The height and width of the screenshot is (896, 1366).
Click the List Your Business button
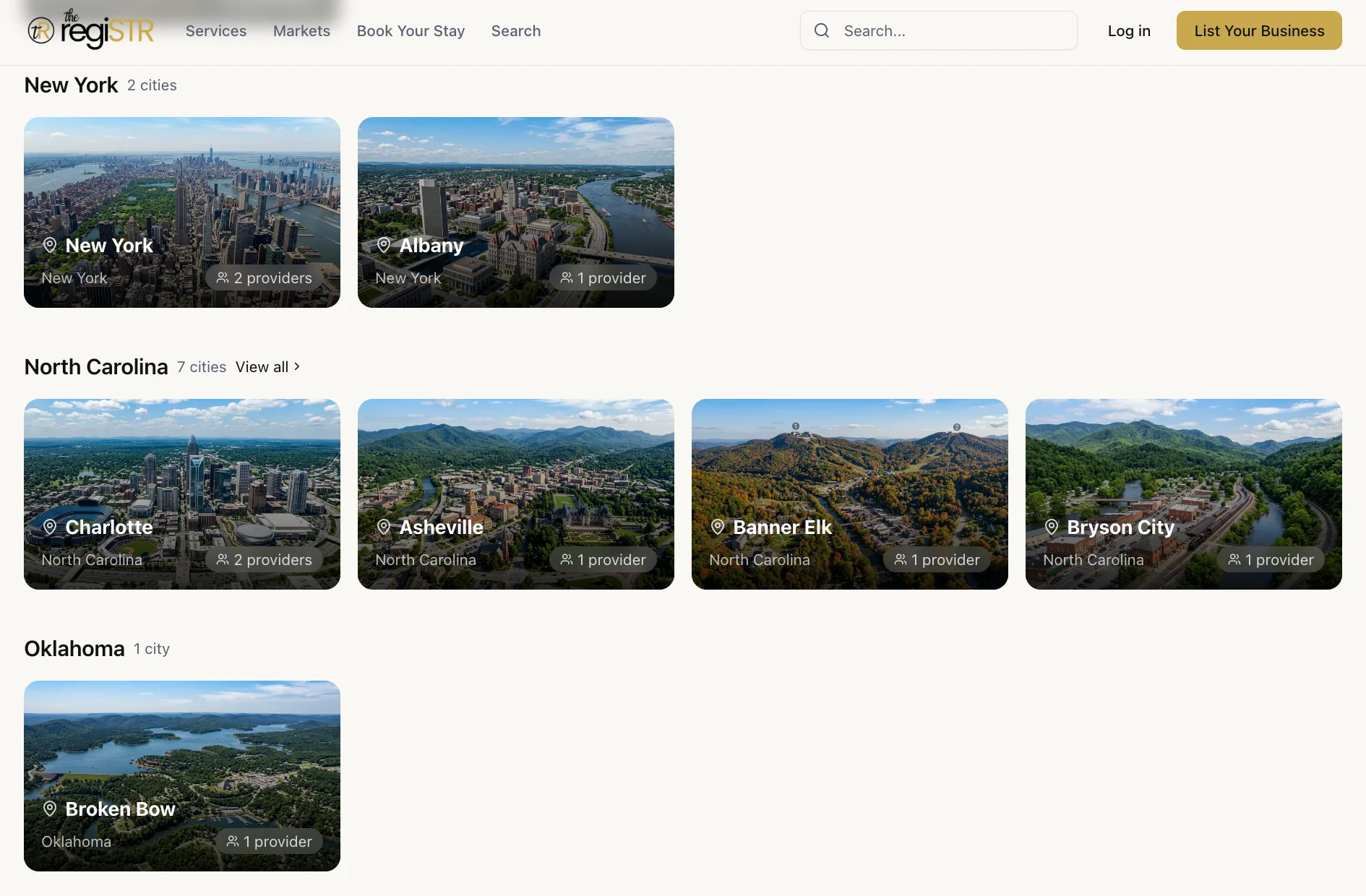[1259, 30]
